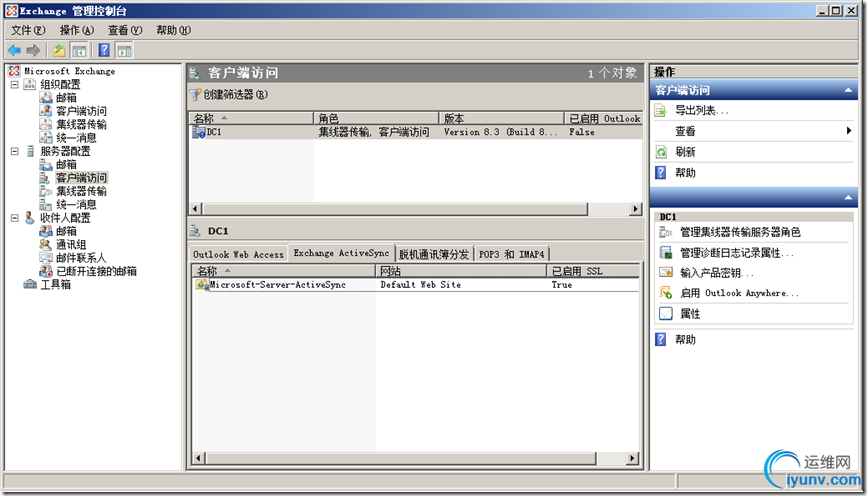The width and height of the screenshot is (867, 496).
Task: Click 管理集线器传输服务器角色 action
Action: [x=740, y=232]
